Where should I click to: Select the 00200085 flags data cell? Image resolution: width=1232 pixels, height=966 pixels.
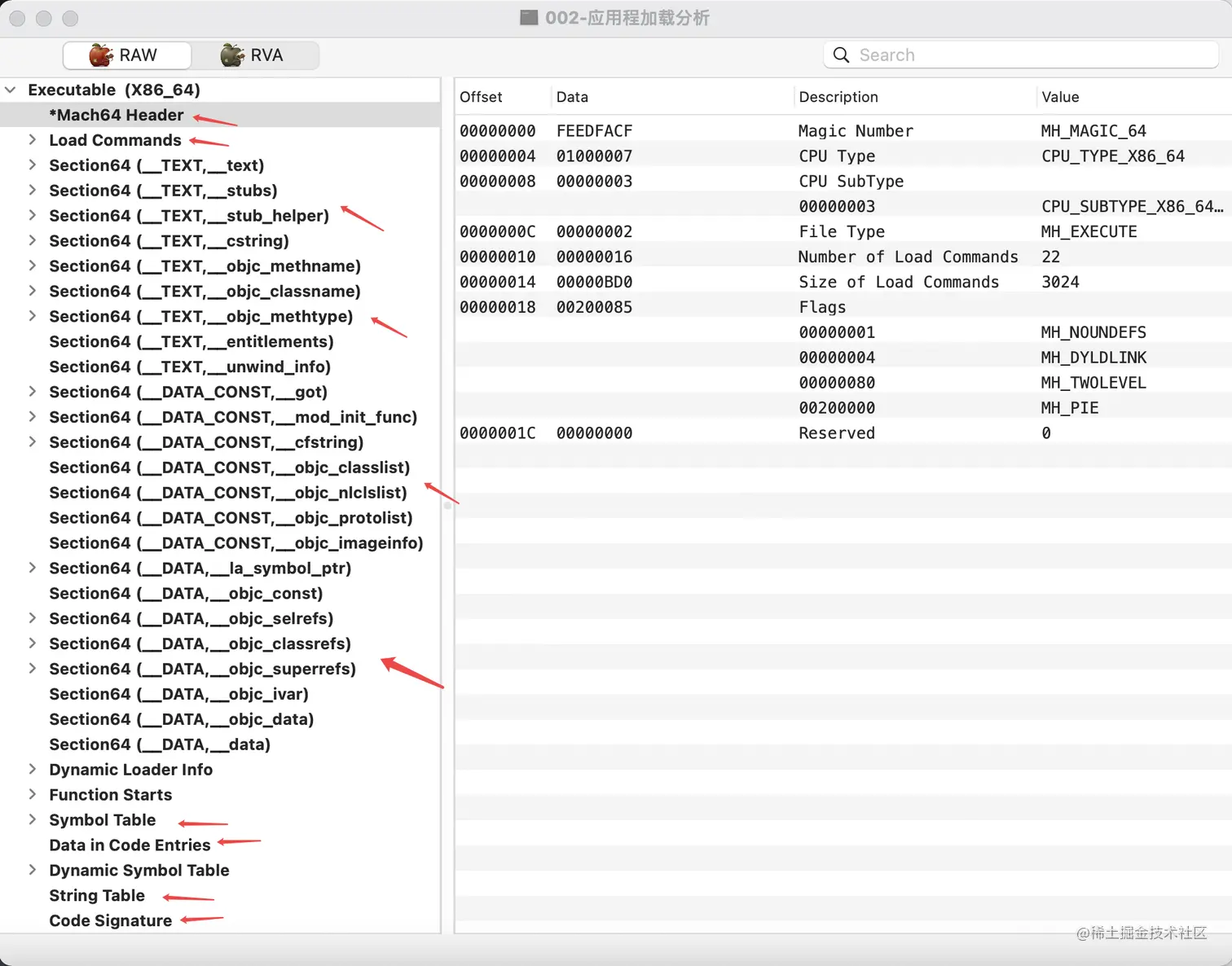point(594,308)
